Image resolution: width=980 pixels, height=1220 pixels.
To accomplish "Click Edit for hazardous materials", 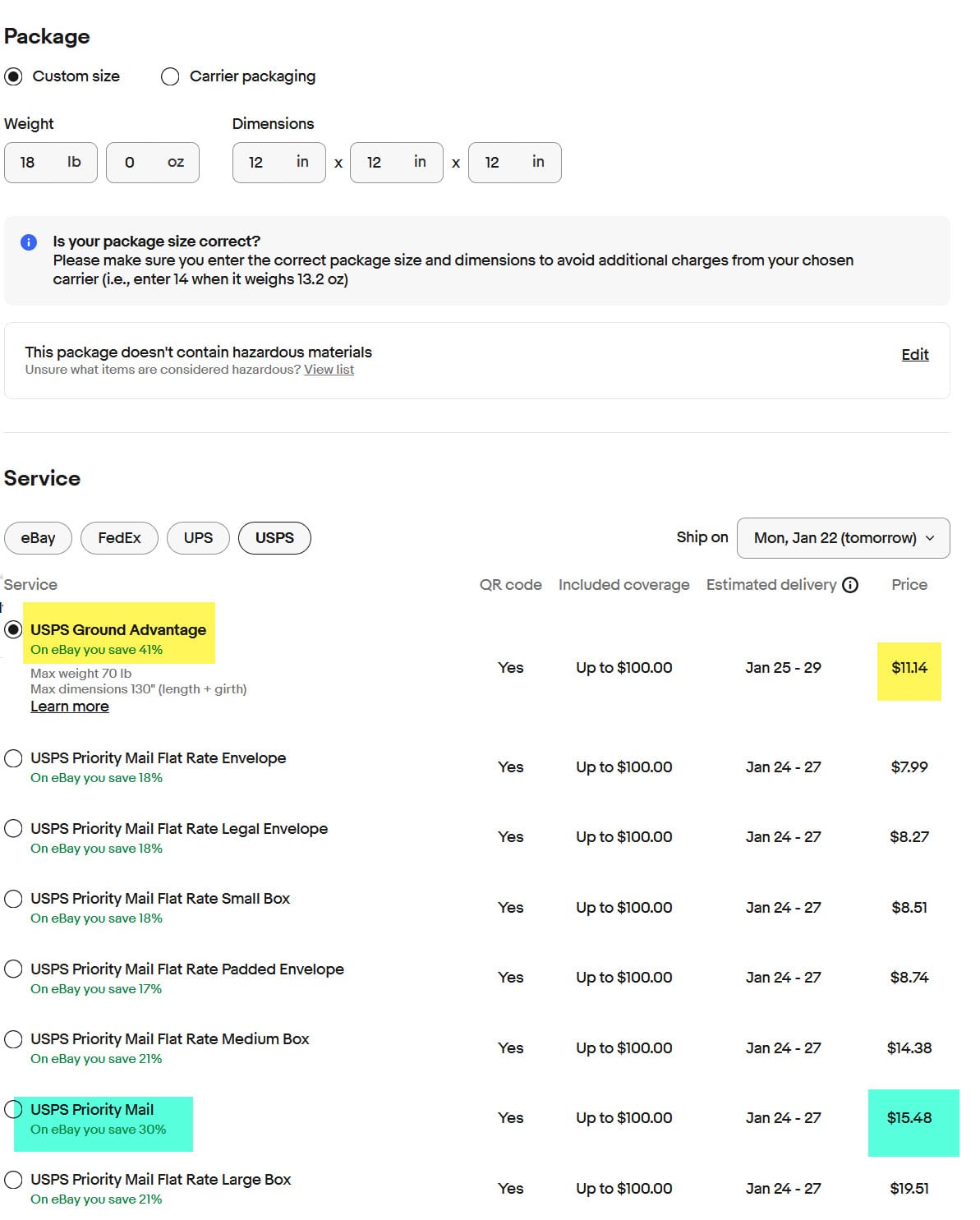I will click(x=914, y=355).
